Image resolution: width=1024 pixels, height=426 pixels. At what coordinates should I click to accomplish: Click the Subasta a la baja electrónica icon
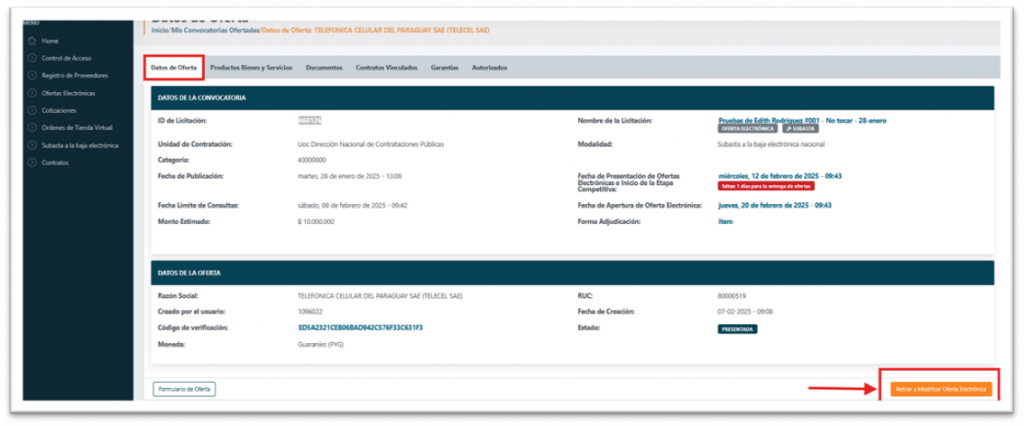coord(32,145)
